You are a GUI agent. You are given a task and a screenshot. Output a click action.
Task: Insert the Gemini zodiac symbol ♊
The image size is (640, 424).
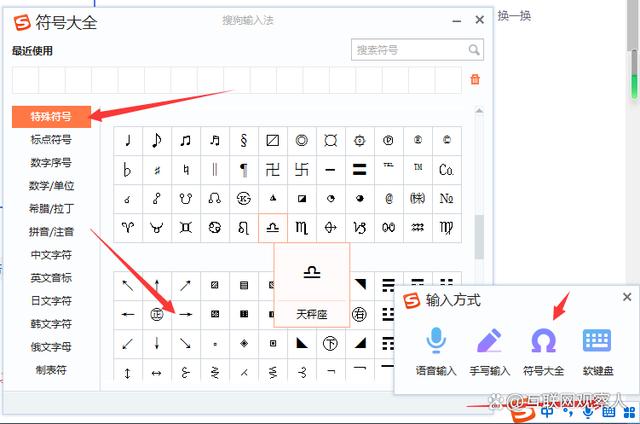pyautogui.click(x=186, y=228)
